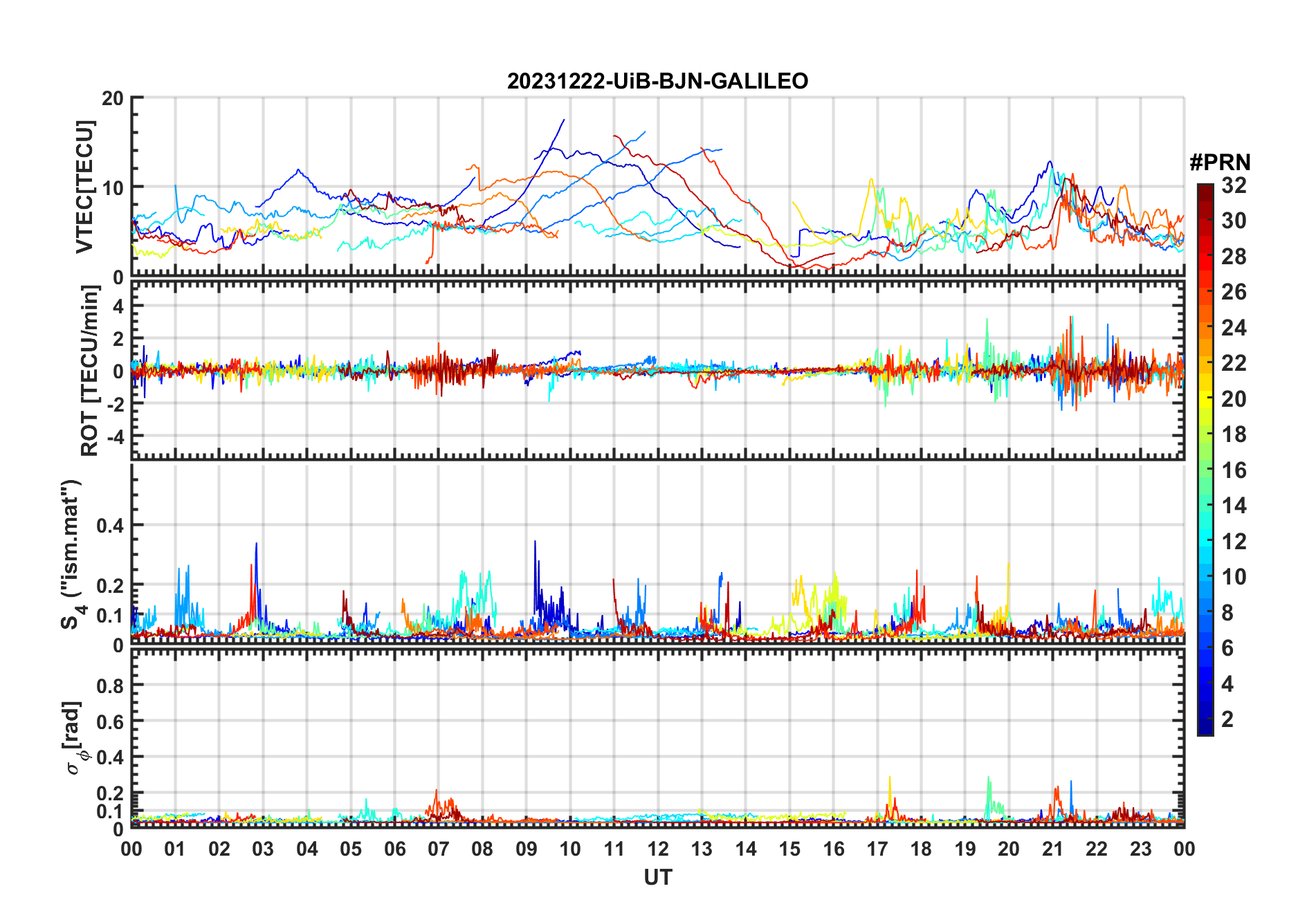1316x920 pixels.
Task: Click the x-axis tick label 06
Action: coord(395,849)
